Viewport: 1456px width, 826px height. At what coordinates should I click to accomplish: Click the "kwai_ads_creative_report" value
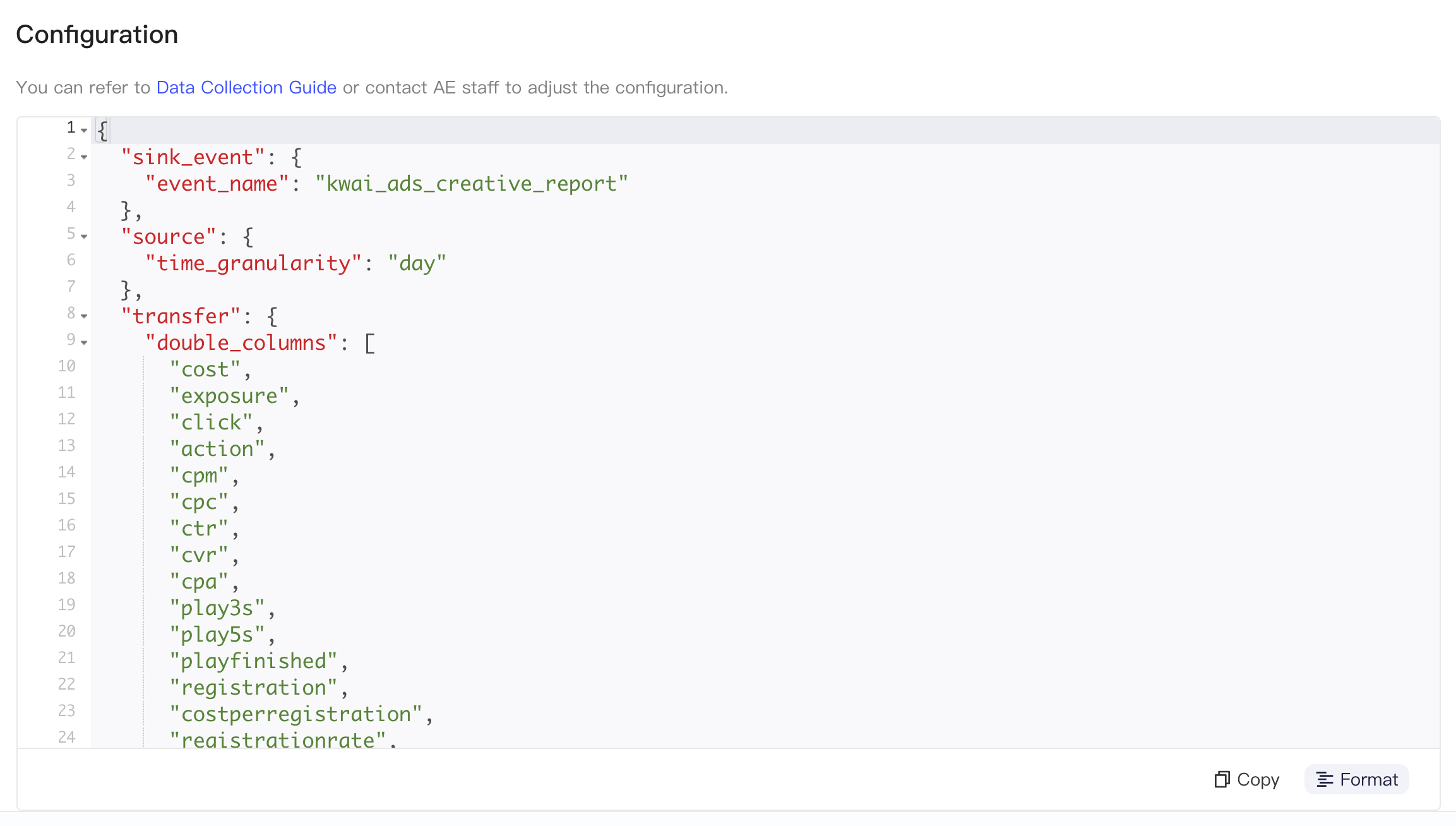[x=472, y=184]
